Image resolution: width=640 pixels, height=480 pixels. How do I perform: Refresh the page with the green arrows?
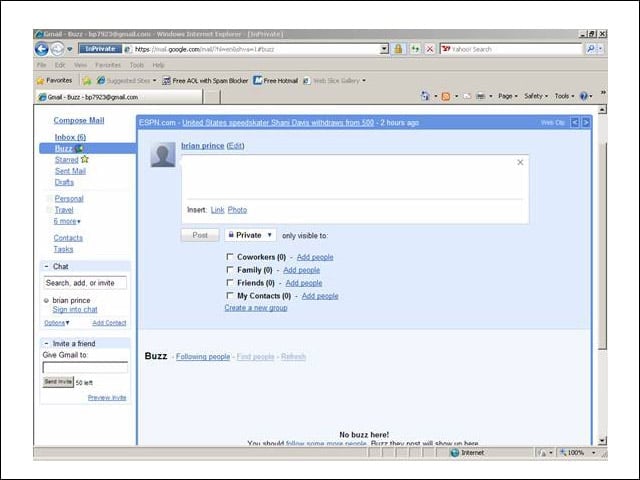click(x=415, y=49)
